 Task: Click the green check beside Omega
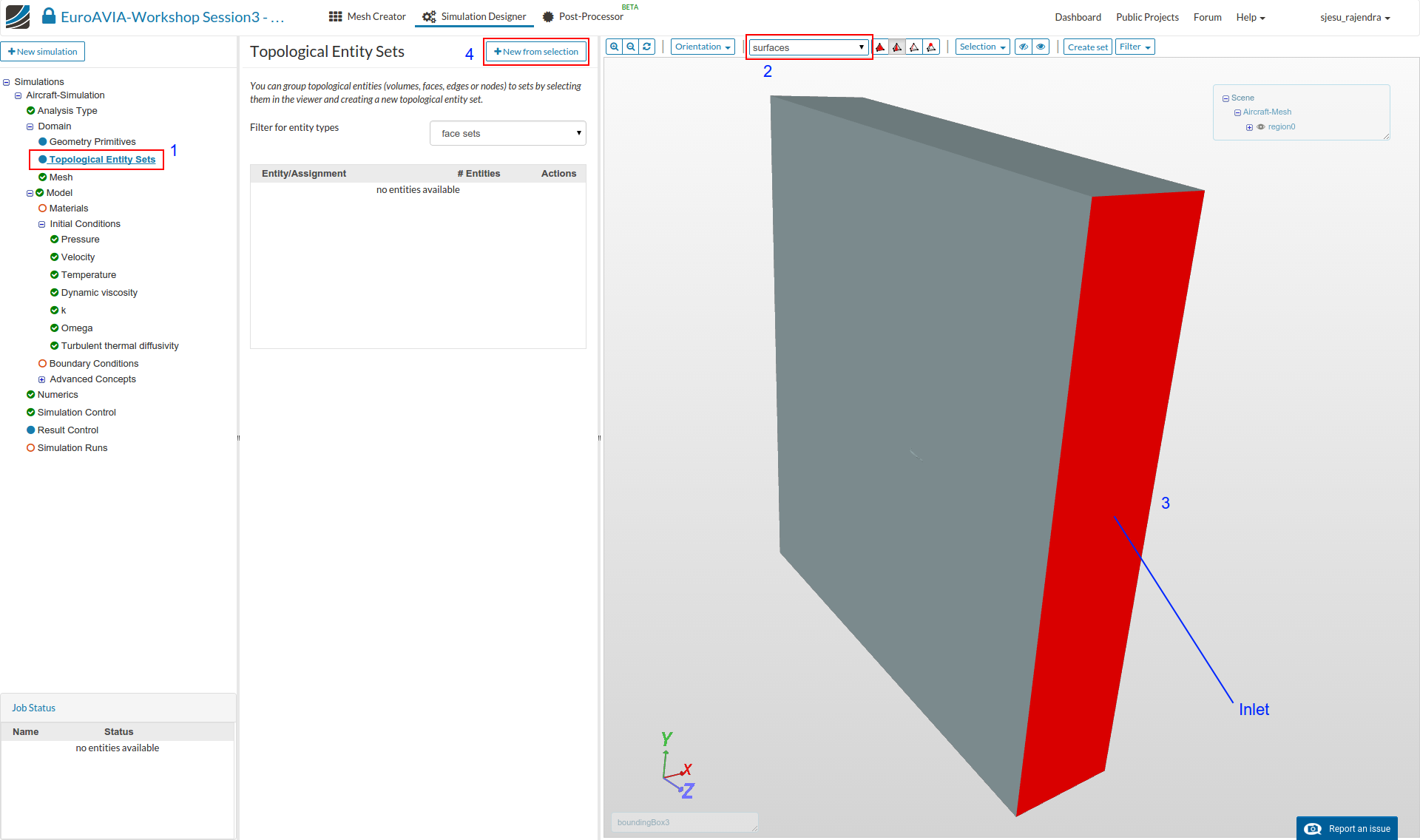54,328
